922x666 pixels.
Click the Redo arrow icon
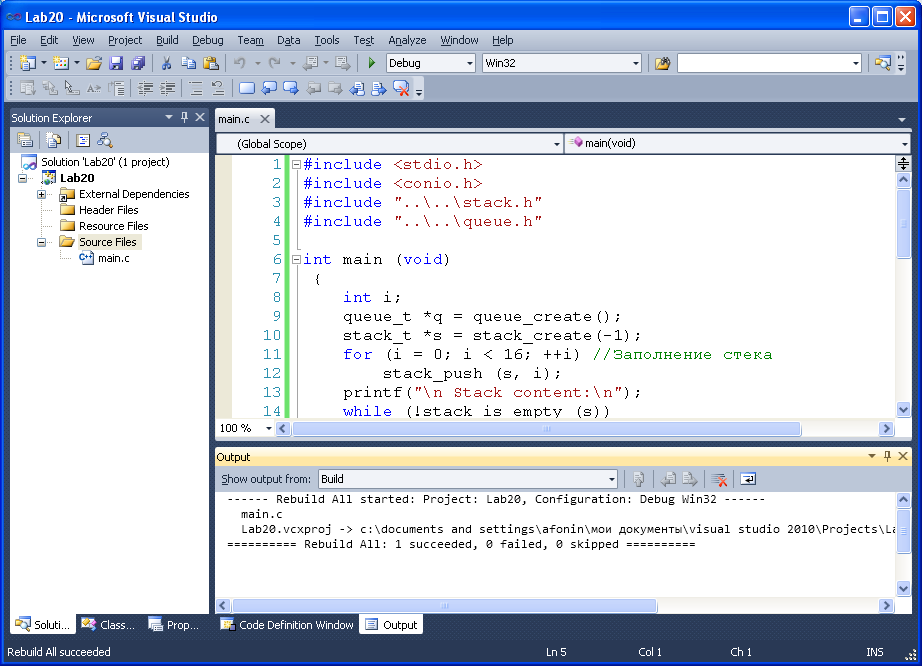point(275,63)
